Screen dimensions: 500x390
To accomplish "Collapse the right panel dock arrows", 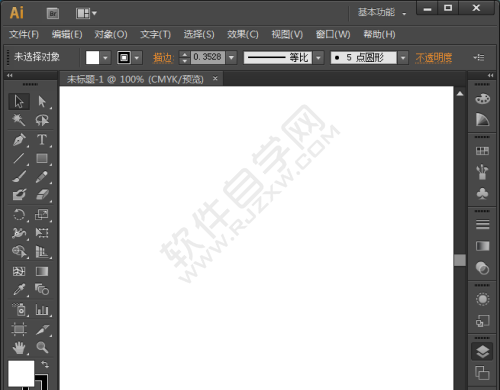I will (490, 75).
